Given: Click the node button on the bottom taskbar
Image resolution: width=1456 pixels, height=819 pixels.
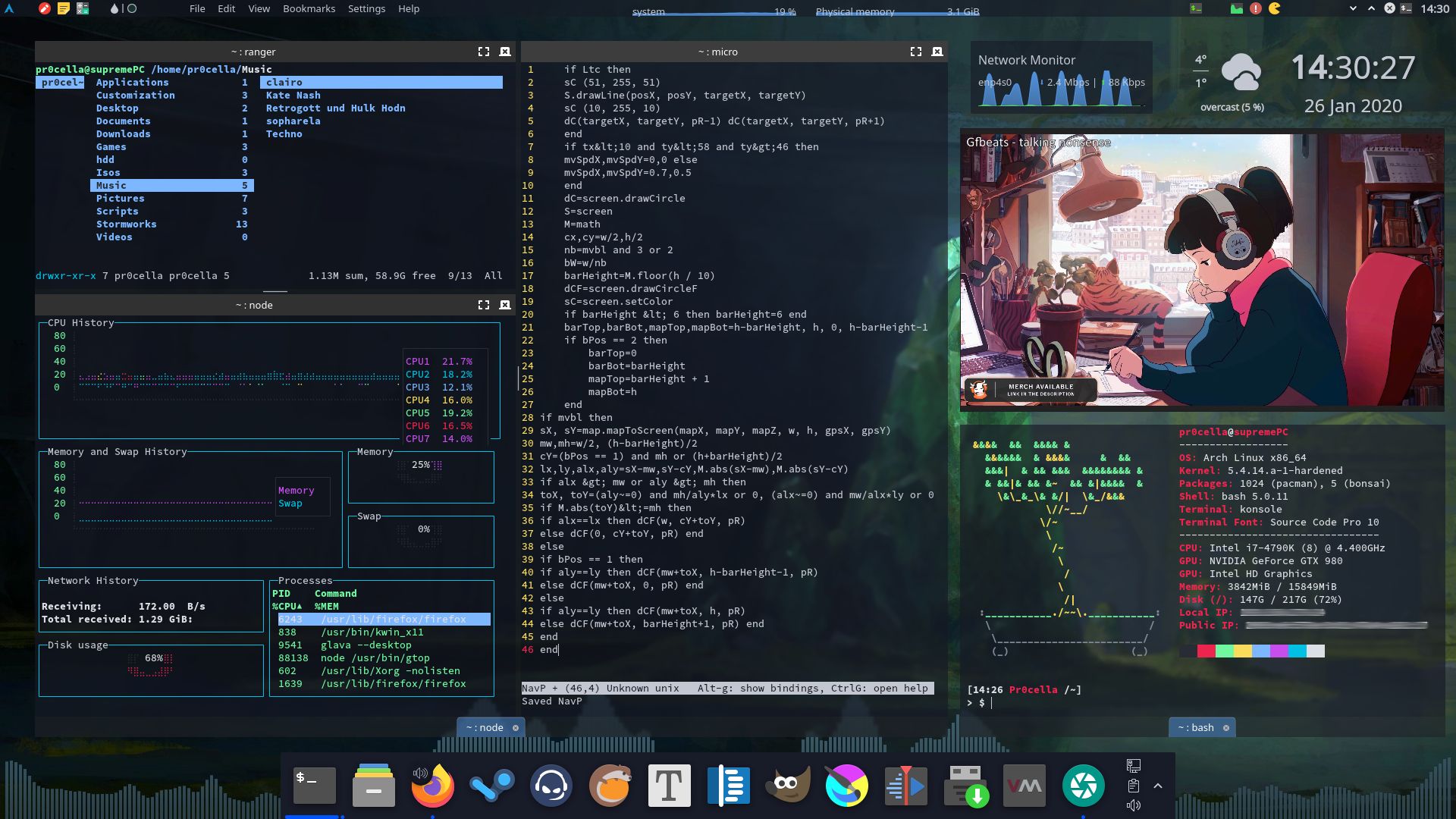Looking at the screenshot, I should pyautogui.click(x=485, y=727).
